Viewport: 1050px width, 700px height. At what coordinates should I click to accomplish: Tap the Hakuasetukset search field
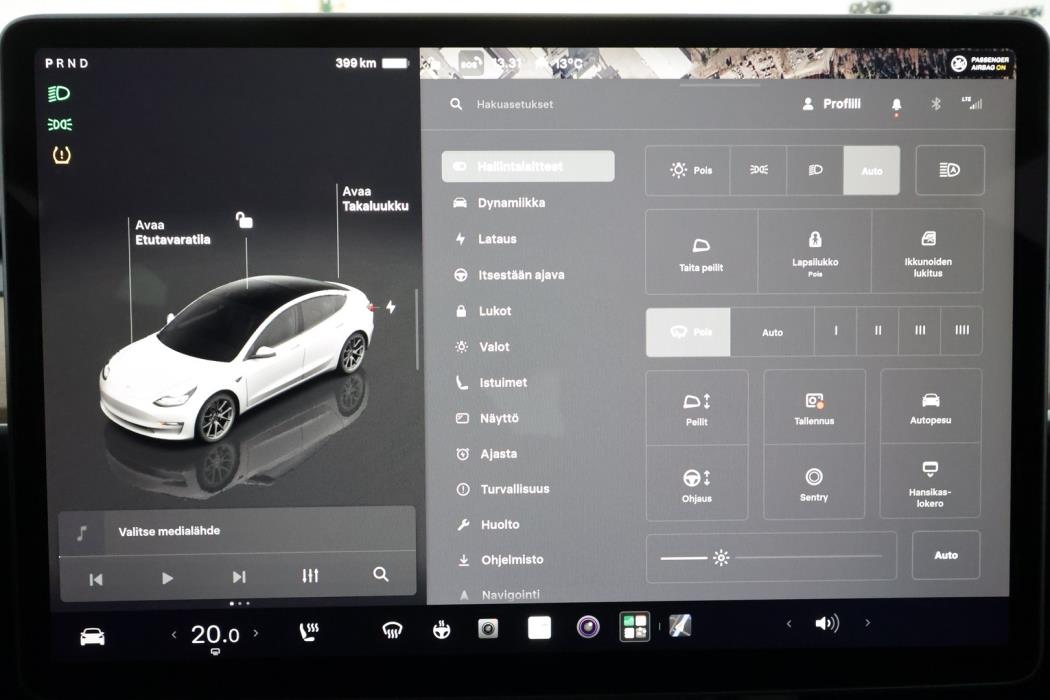pos(514,104)
